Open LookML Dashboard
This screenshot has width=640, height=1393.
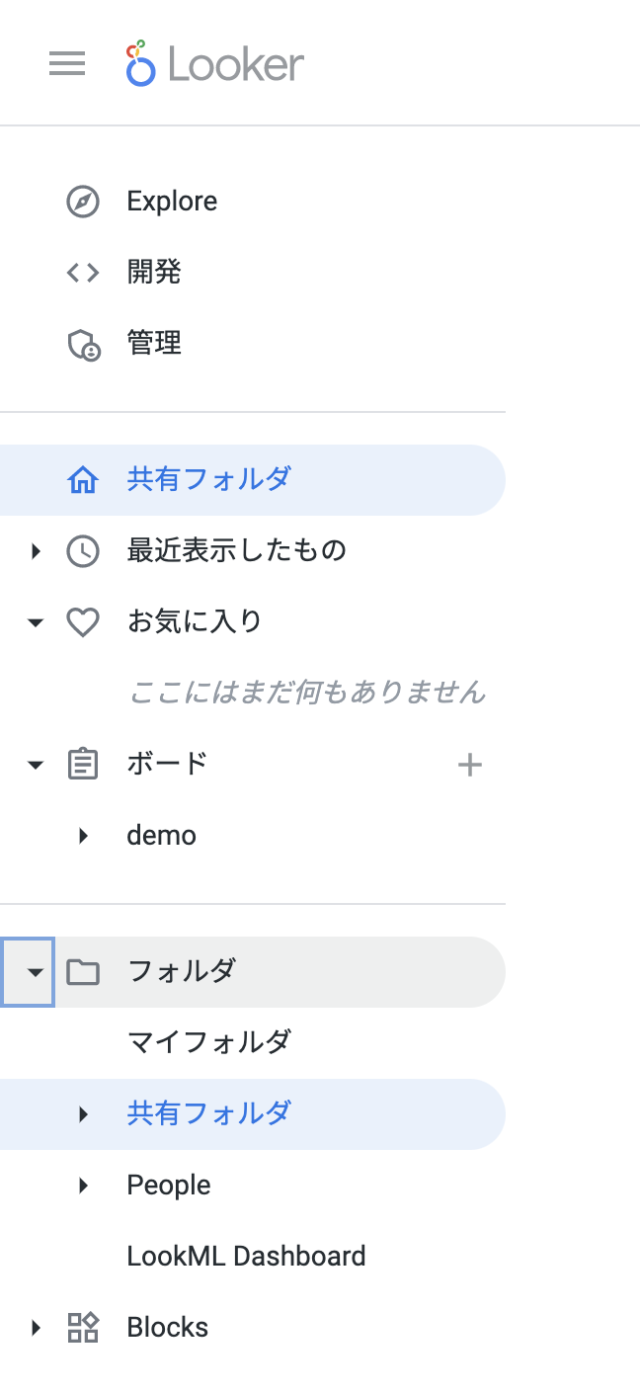click(245, 1256)
